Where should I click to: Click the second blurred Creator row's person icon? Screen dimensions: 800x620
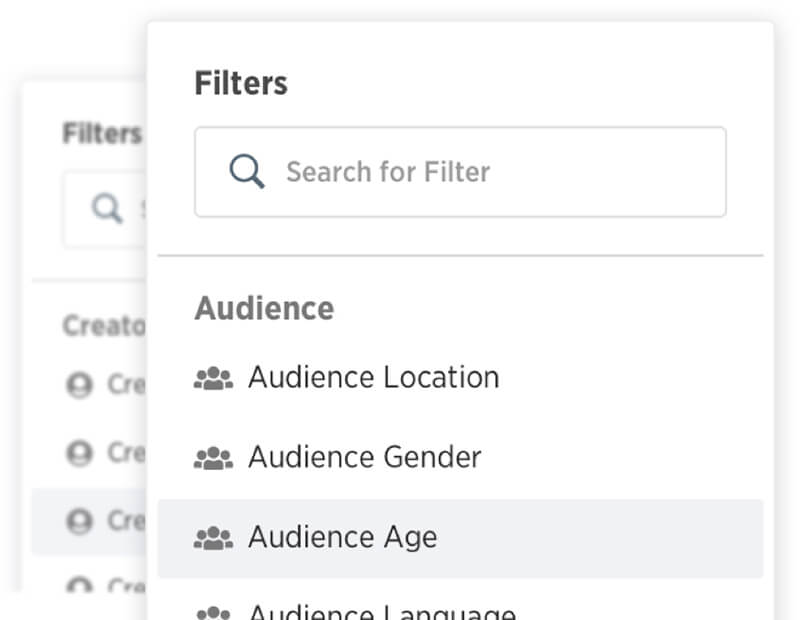pyautogui.click(x=80, y=453)
